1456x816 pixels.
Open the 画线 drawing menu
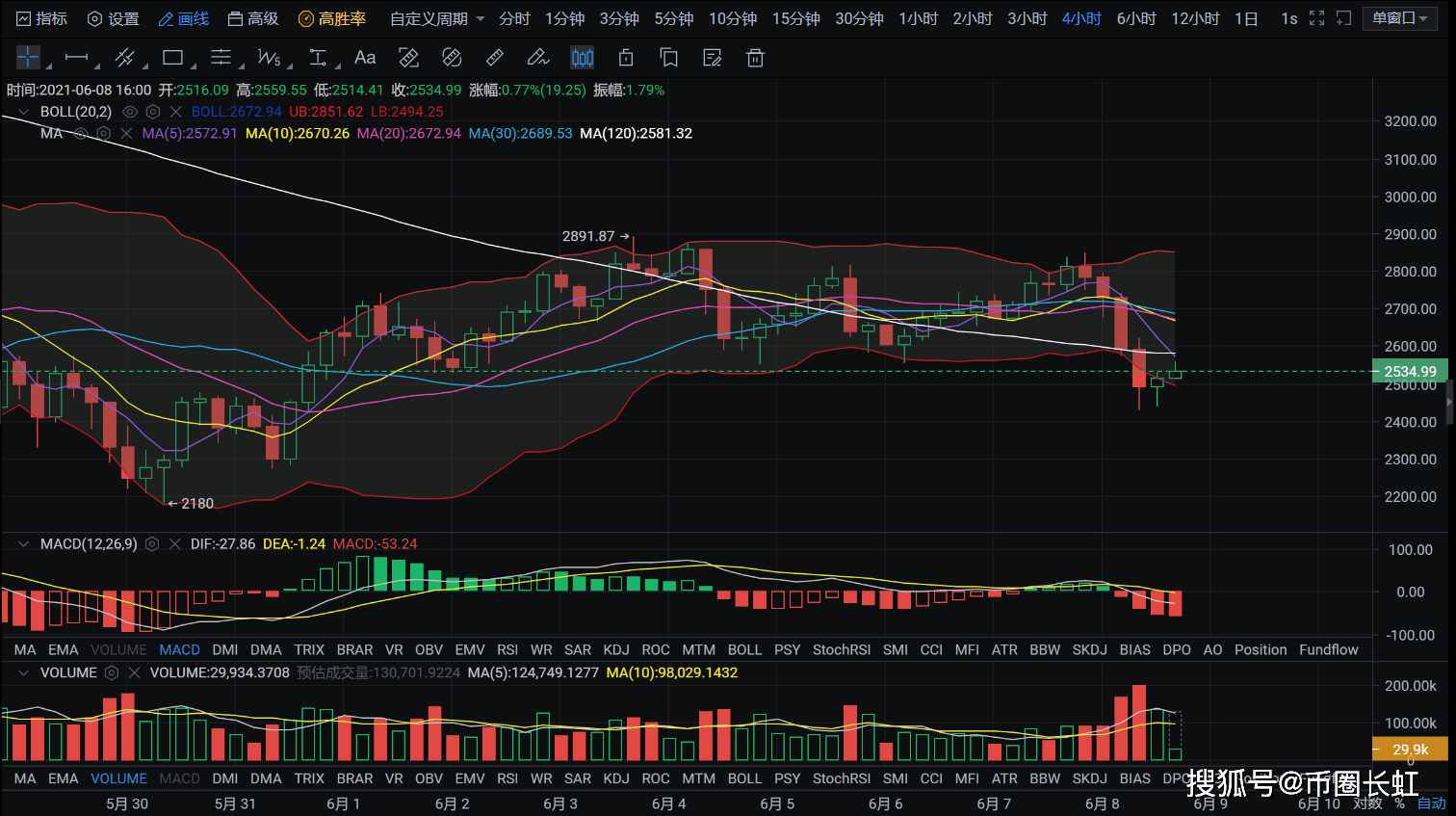point(183,18)
